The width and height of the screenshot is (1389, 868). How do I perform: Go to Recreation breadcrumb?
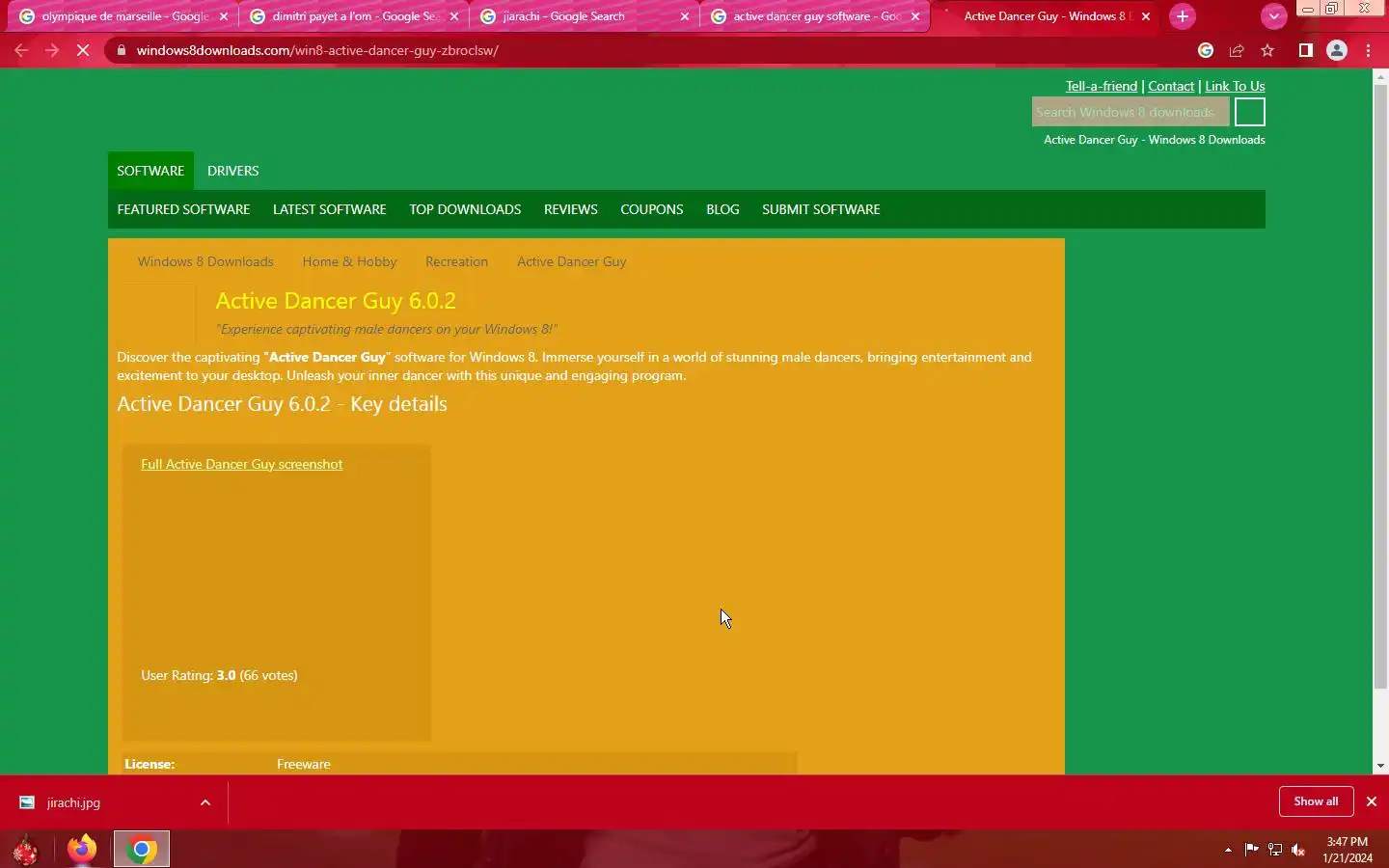coord(456,261)
